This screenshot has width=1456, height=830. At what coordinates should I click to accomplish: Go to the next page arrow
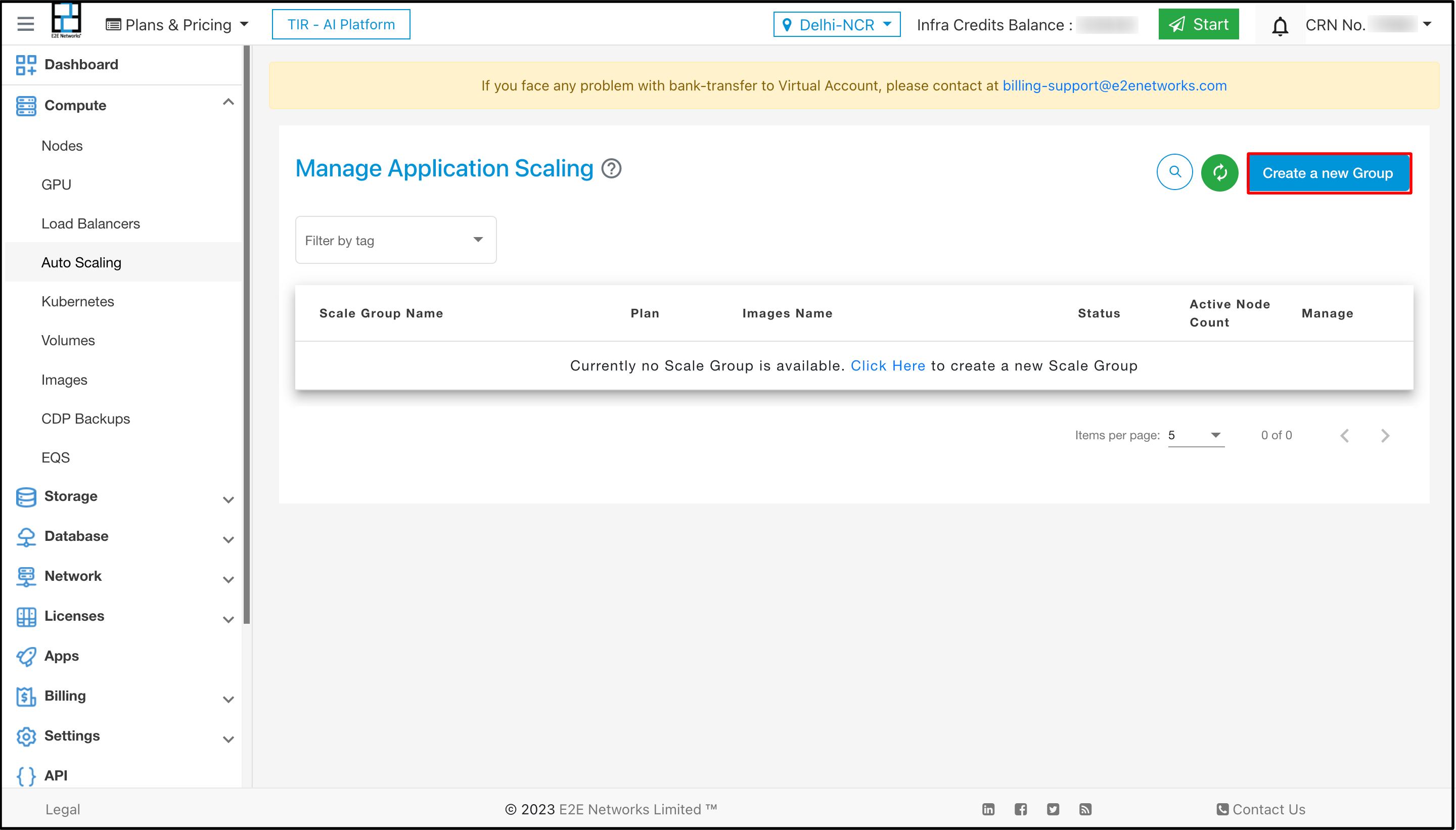[1385, 436]
